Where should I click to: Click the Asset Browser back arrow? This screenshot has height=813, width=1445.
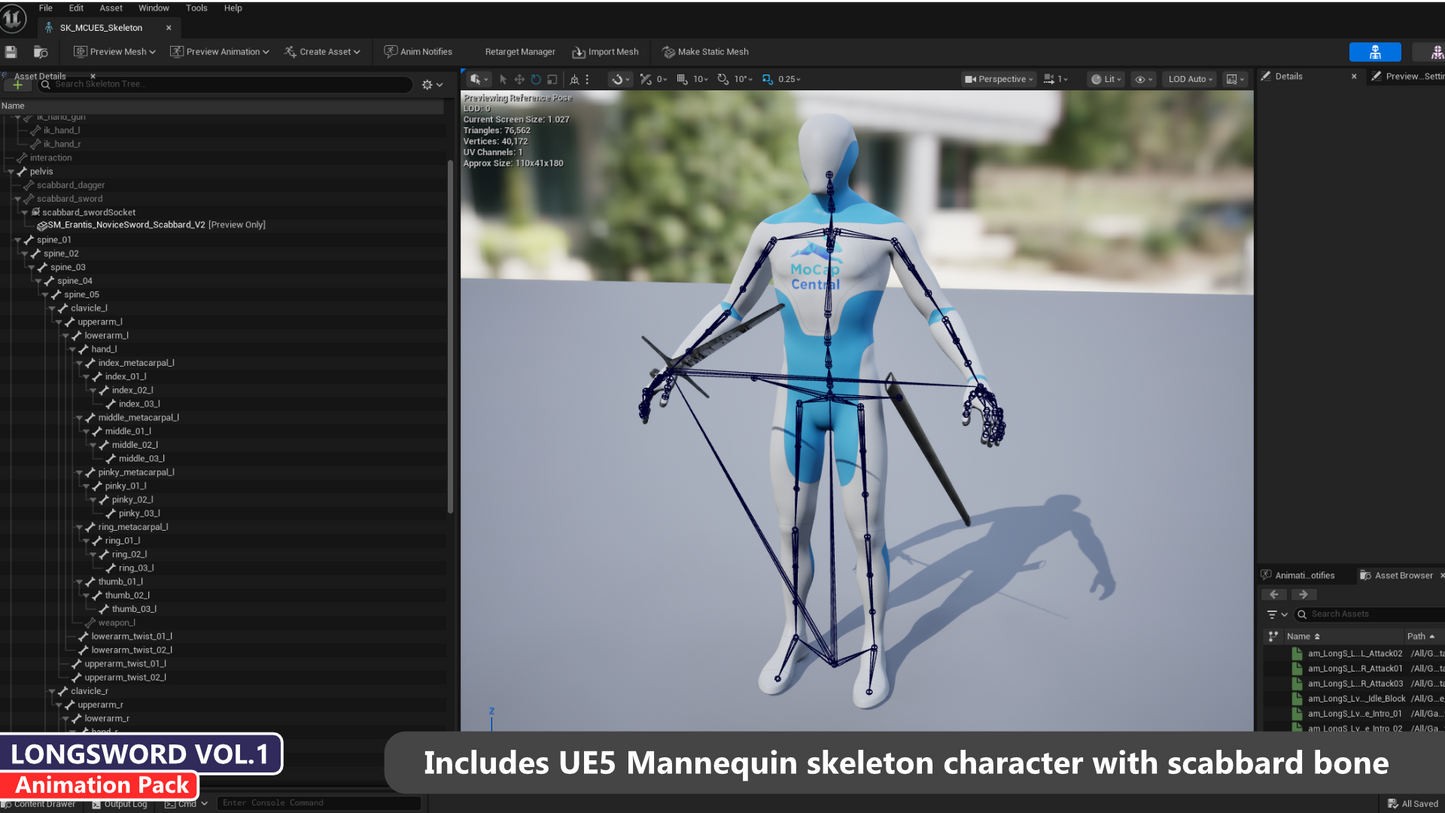[x=1274, y=594]
